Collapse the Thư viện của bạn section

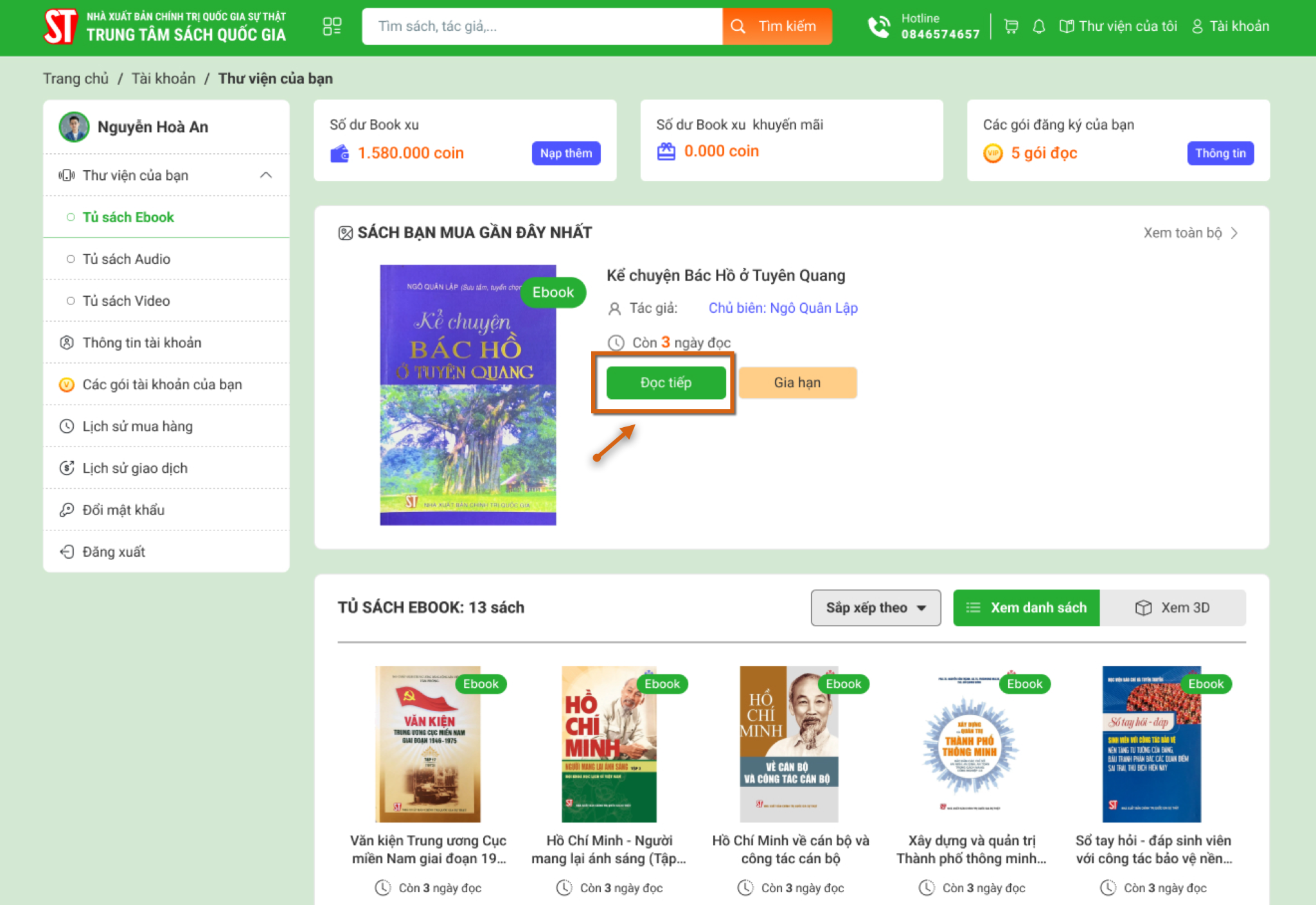click(265, 175)
